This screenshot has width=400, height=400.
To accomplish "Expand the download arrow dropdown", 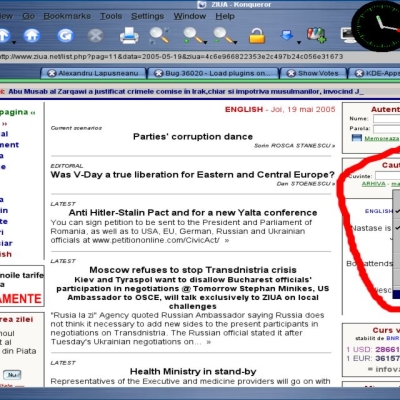I will 299,42.
